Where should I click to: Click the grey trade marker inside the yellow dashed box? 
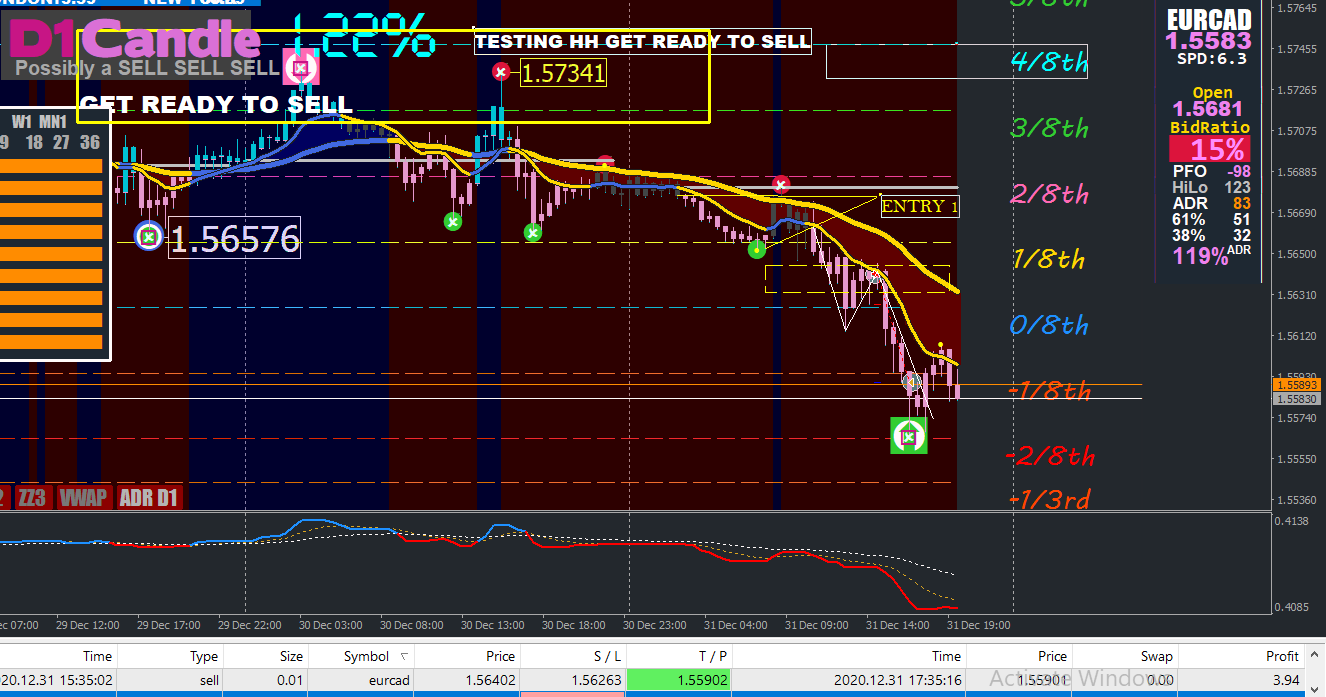874,276
